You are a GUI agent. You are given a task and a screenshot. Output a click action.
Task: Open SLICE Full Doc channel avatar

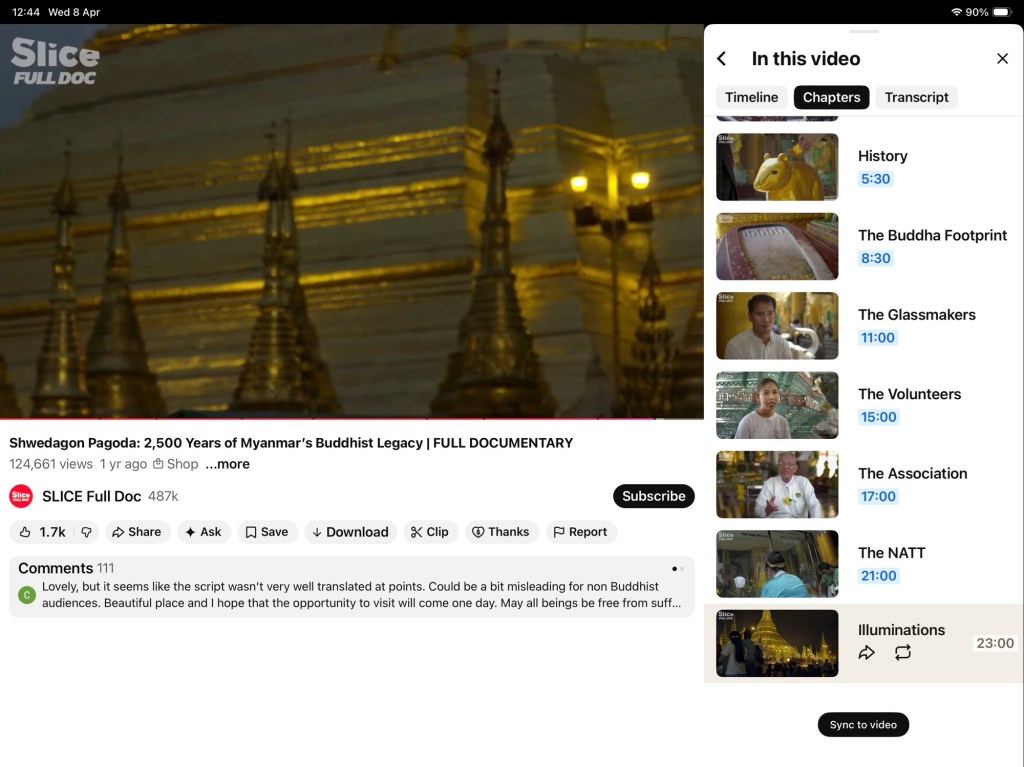[21, 496]
